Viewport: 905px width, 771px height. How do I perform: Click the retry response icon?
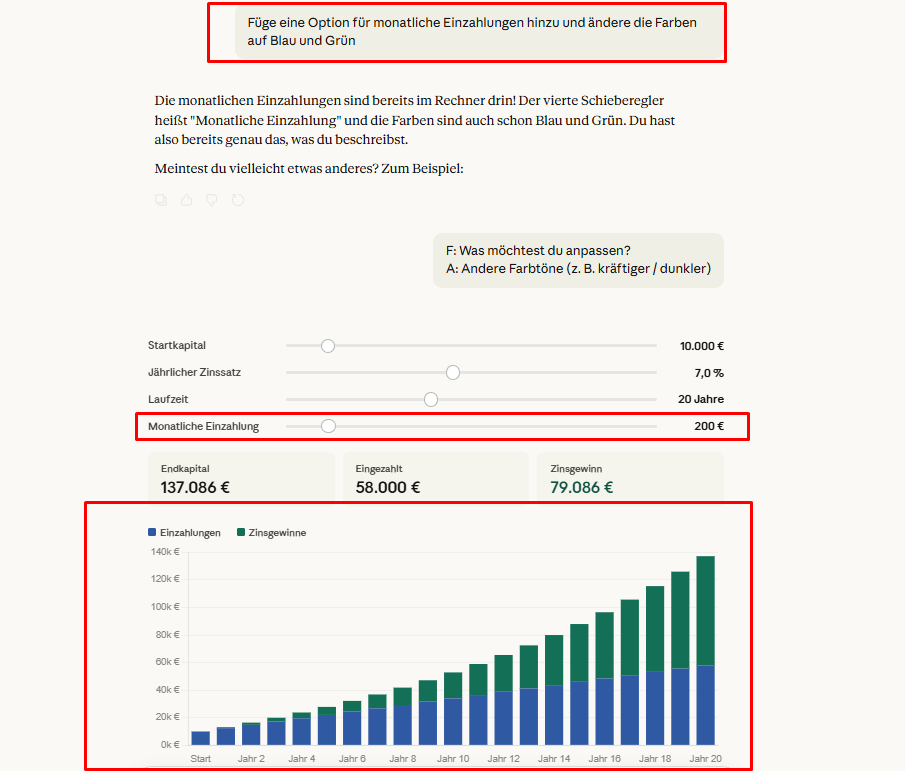tap(237, 200)
